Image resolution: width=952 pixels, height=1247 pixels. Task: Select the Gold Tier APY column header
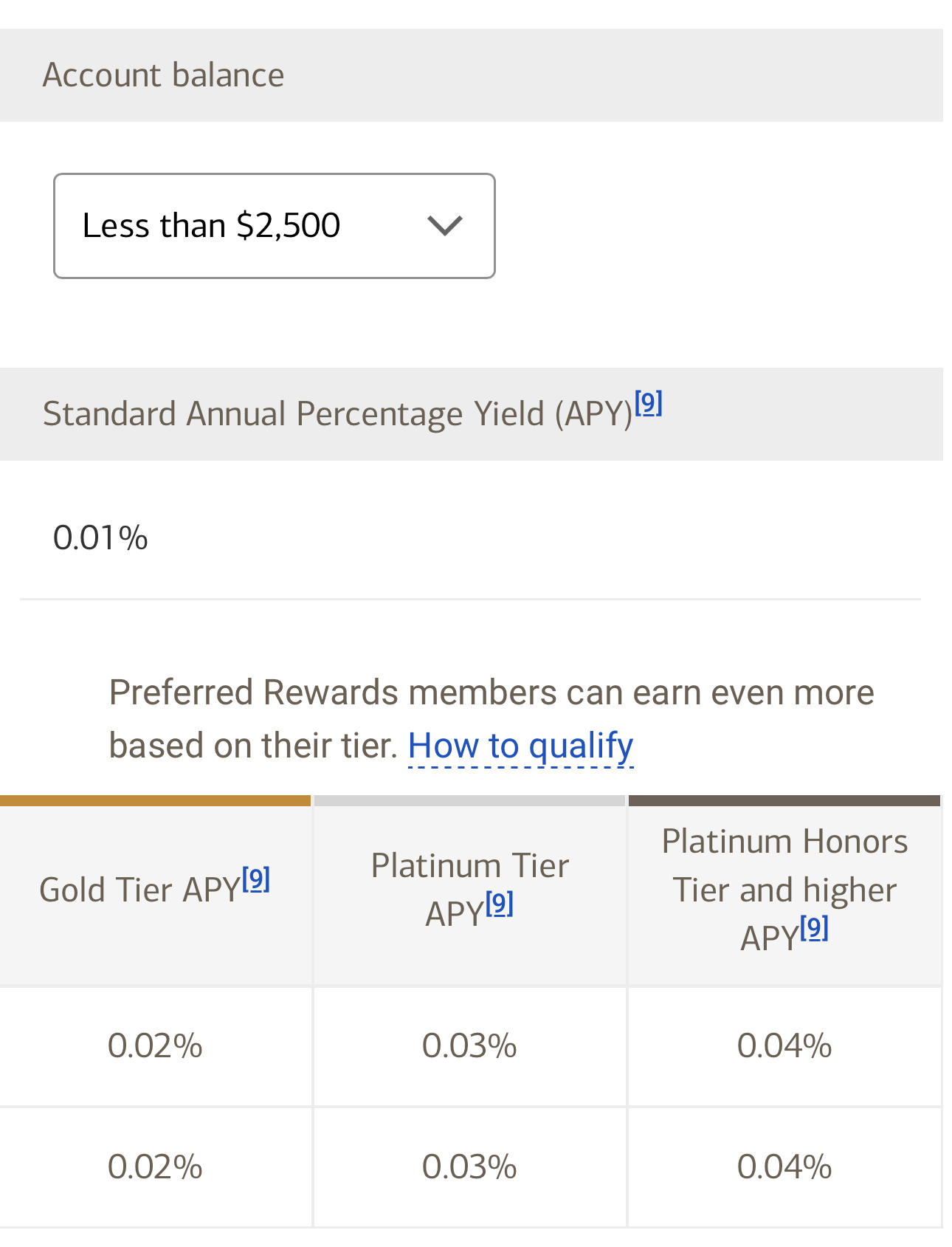click(x=140, y=890)
